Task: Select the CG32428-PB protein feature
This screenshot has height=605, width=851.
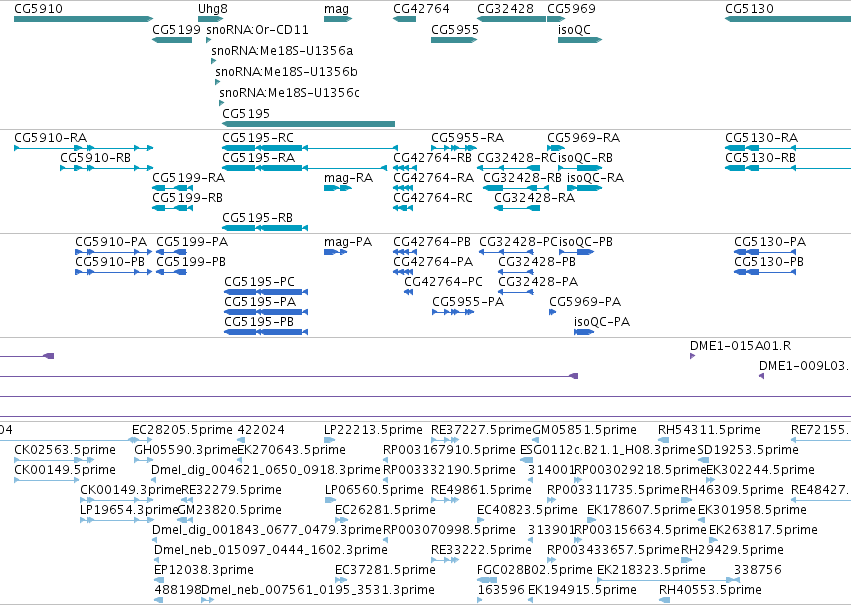Action: pyautogui.click(x=516, y=272)
